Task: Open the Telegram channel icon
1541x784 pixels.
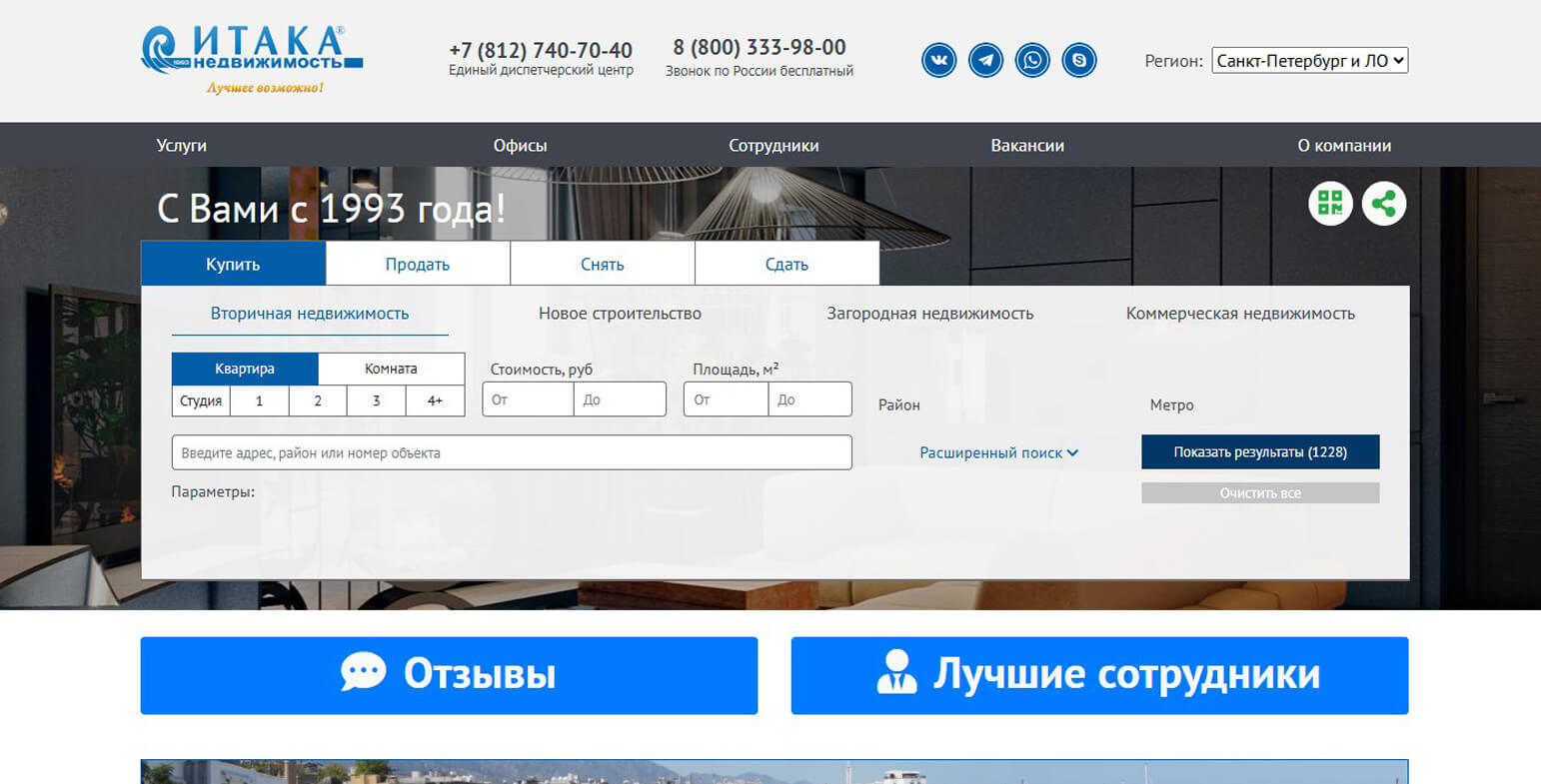Action: [x=985, y=60]
